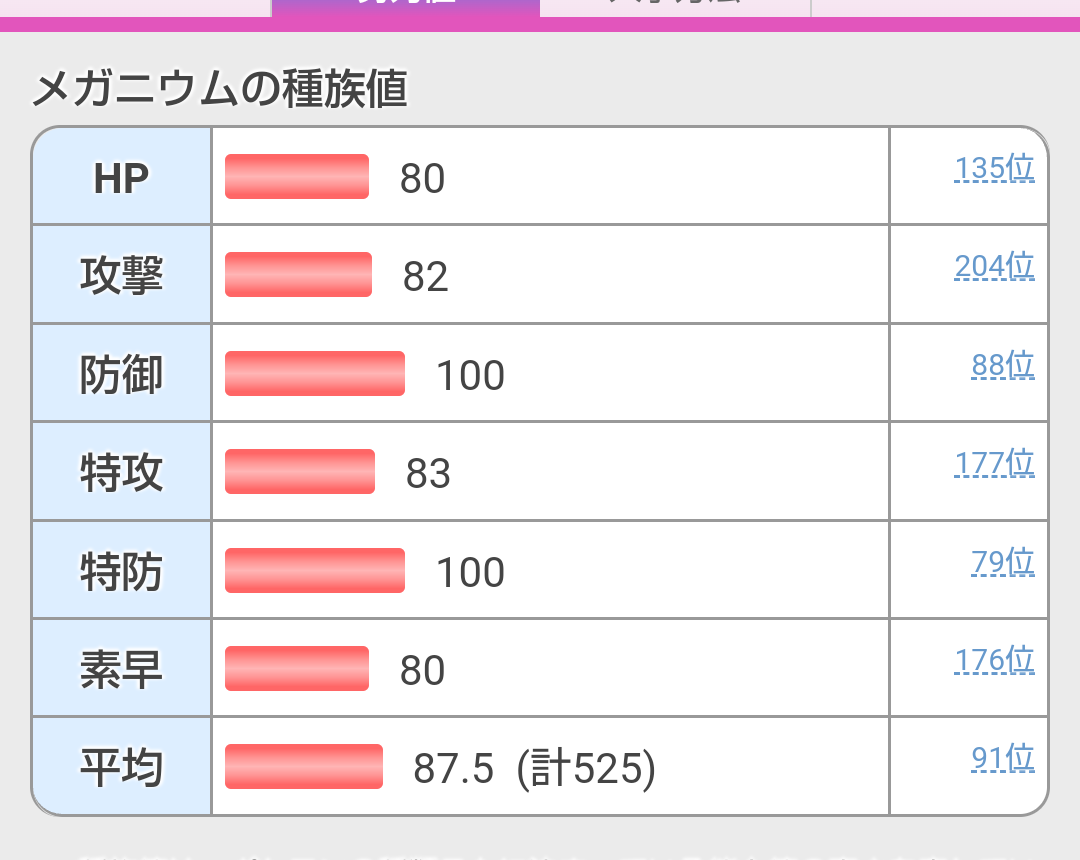Screen dimensions: 1080x860
Task: Click the red bar beside value 82
Action: click(298, 275)
